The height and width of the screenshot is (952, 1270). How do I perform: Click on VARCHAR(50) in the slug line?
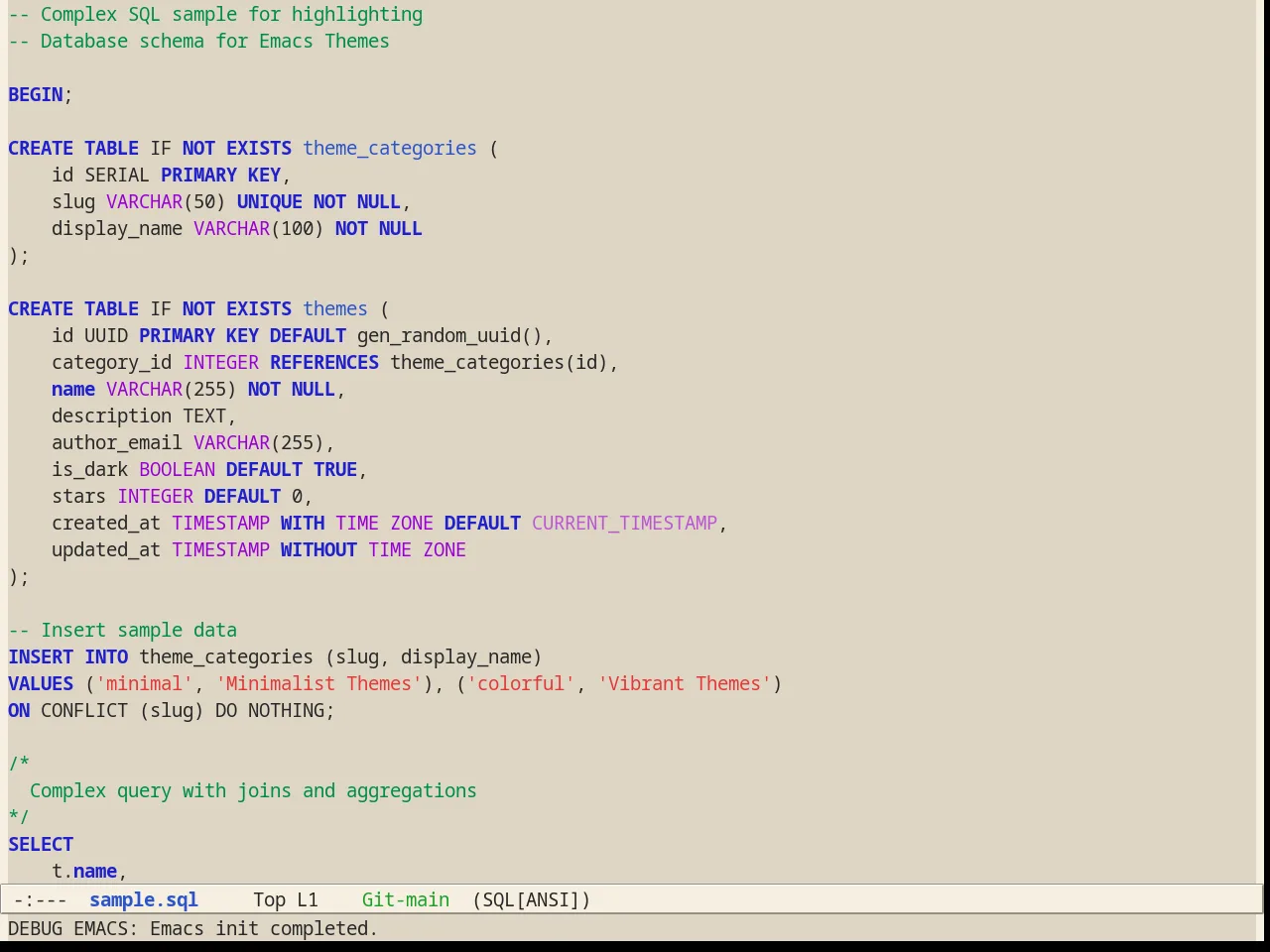point(166,201)
